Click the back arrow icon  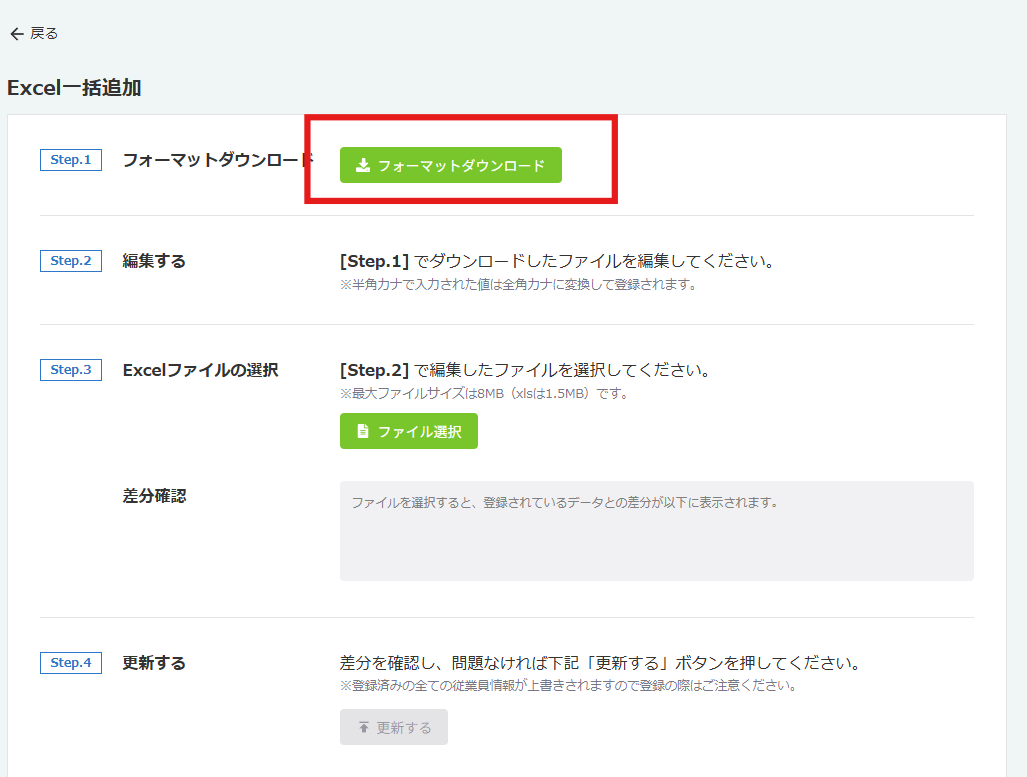(x=16, y=34)
